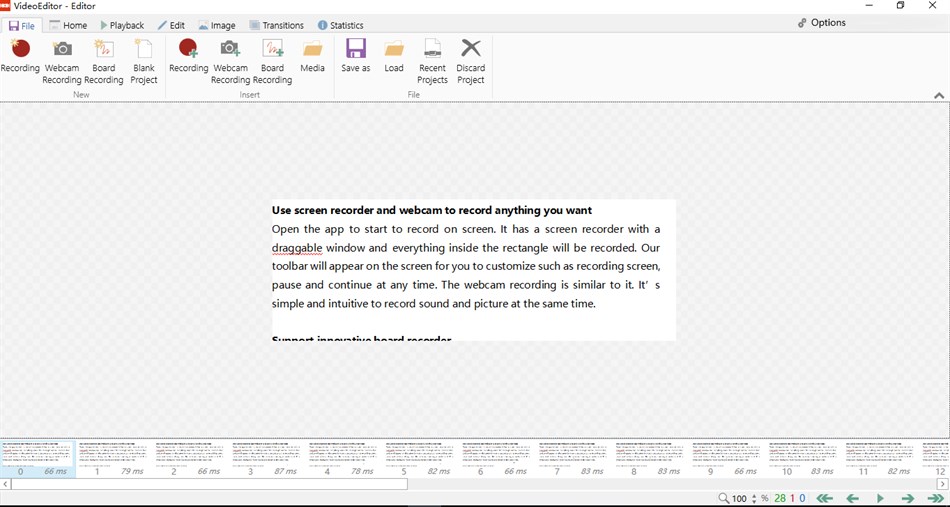Viewport: 950px width, 507px height.
Task: Open the File tab
Action: click(x=22, y=25)
